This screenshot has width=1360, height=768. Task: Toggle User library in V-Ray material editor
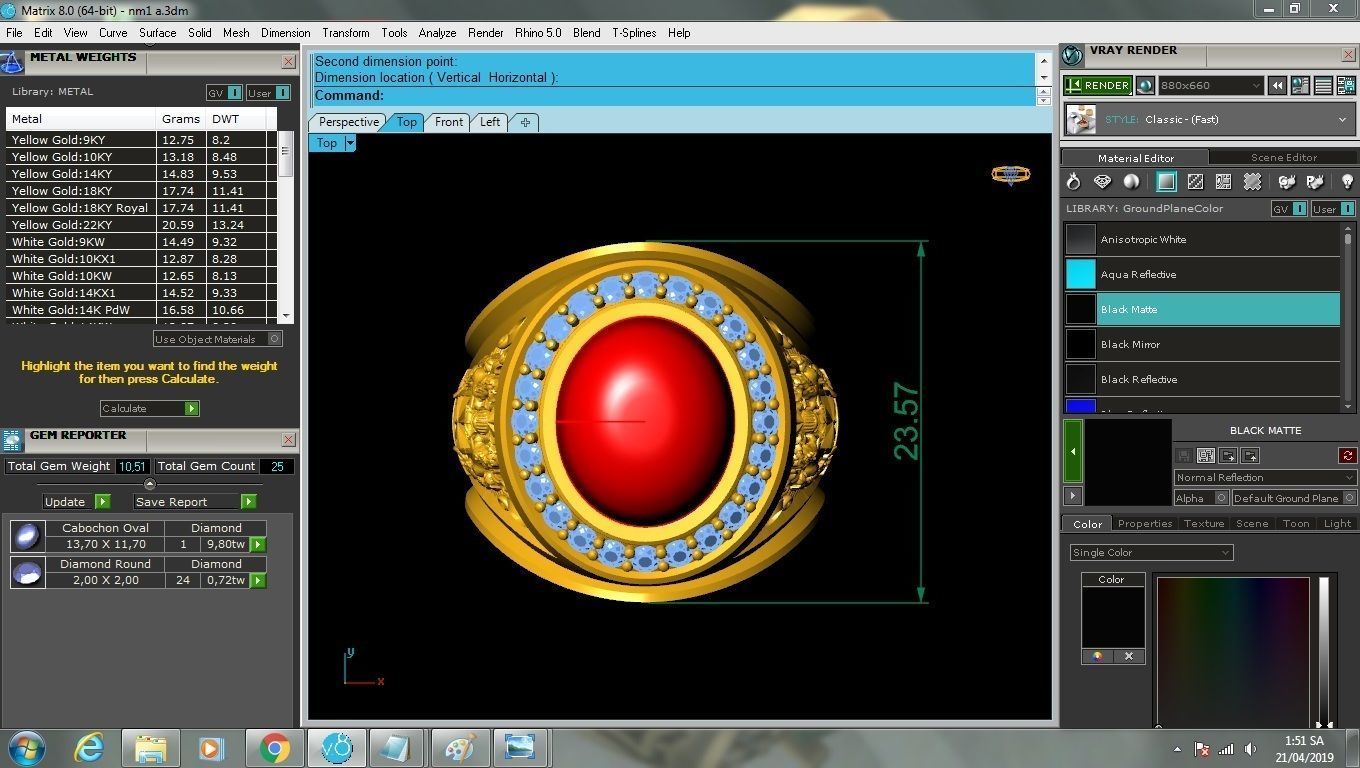[x=1333, y=209]
